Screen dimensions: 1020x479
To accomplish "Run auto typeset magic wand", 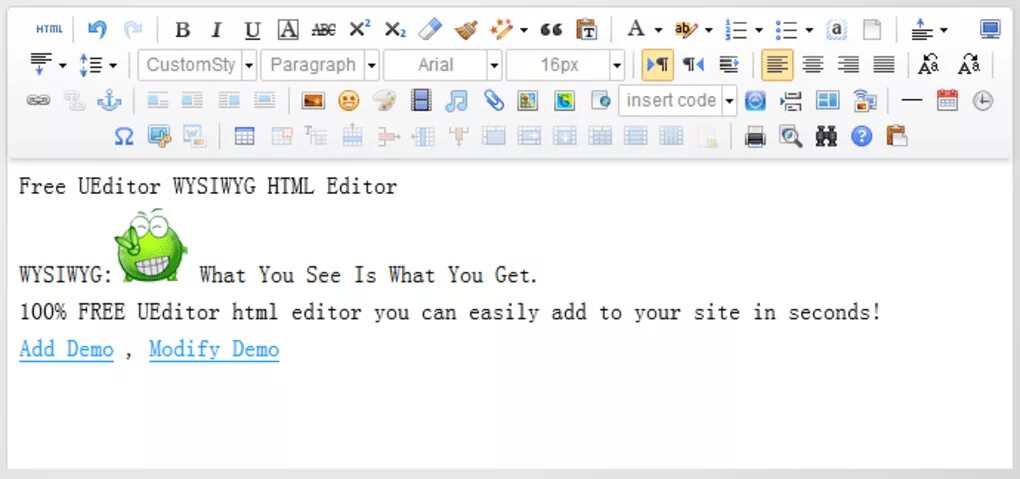I will pos(501,29).
